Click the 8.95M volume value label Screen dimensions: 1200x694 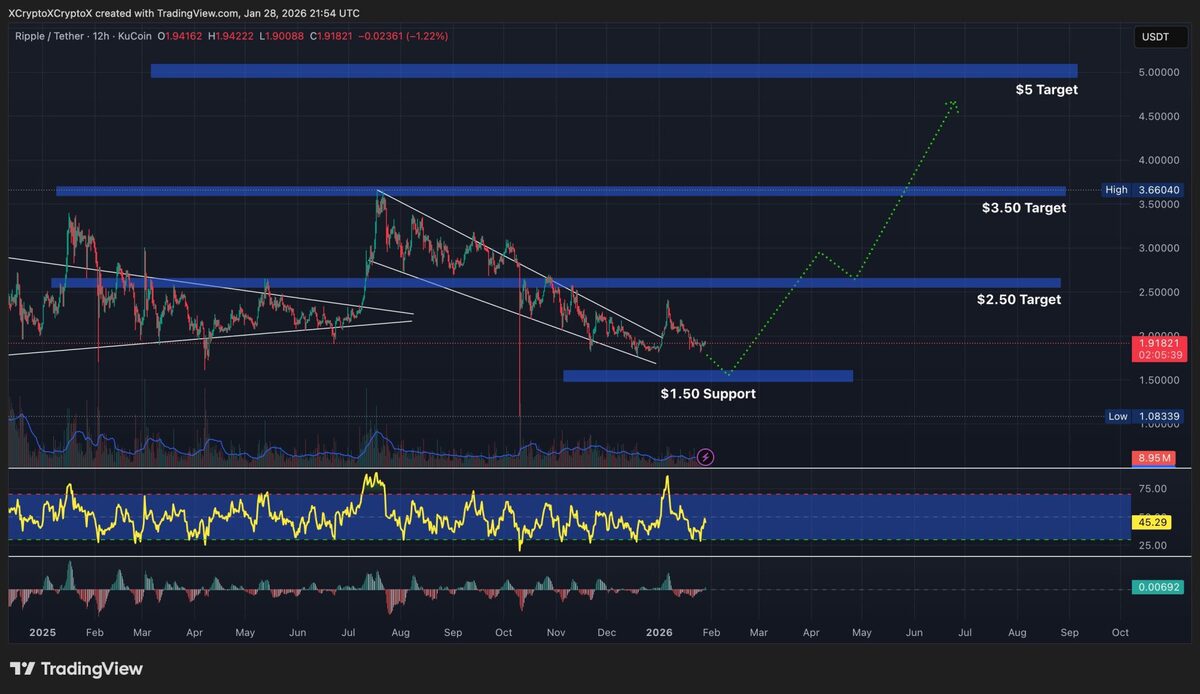click(x=1152, y=457)
